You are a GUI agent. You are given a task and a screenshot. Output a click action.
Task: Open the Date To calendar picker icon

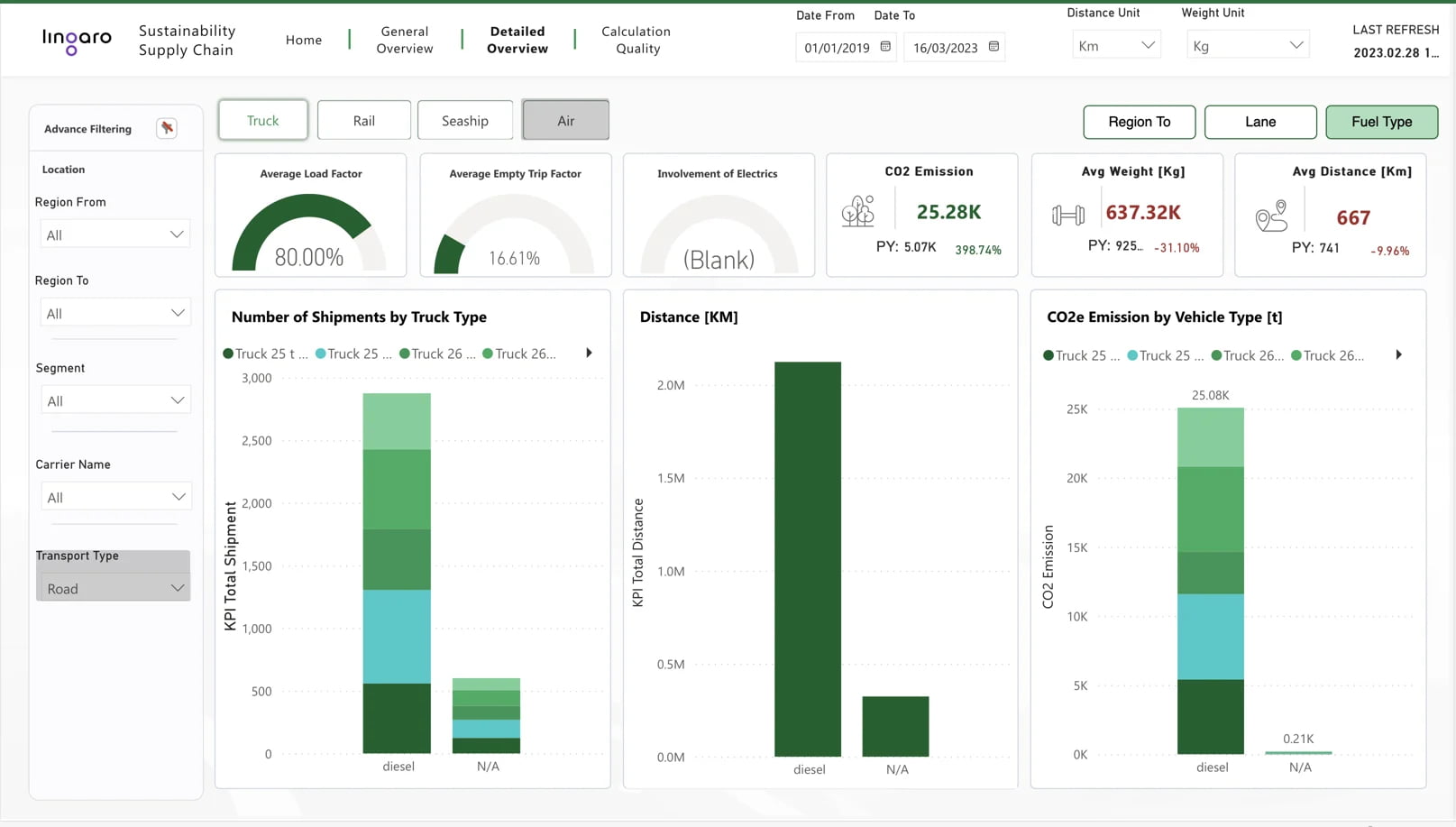click(994, 47)
